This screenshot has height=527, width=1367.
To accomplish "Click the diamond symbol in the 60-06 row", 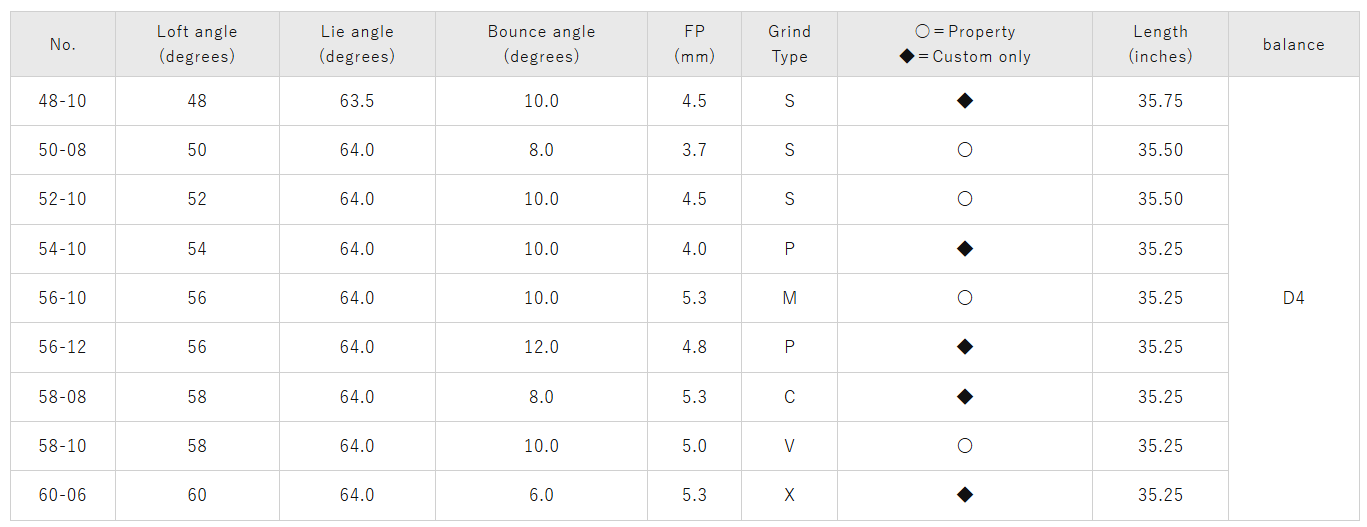I will (965, 495).
